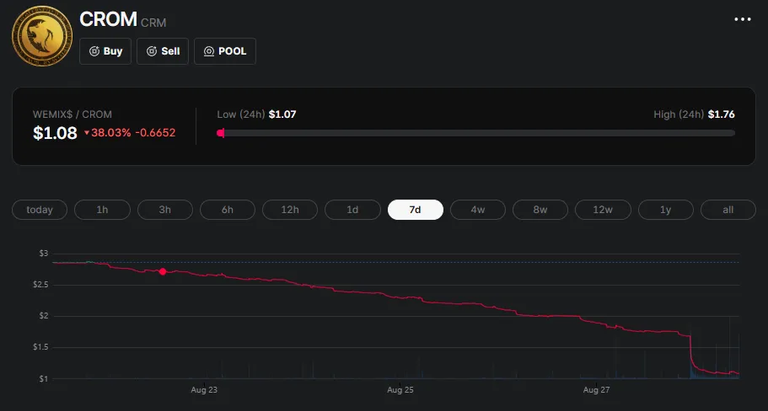Click the $2.5 axis label
The image size is (768, 411).
41,285
